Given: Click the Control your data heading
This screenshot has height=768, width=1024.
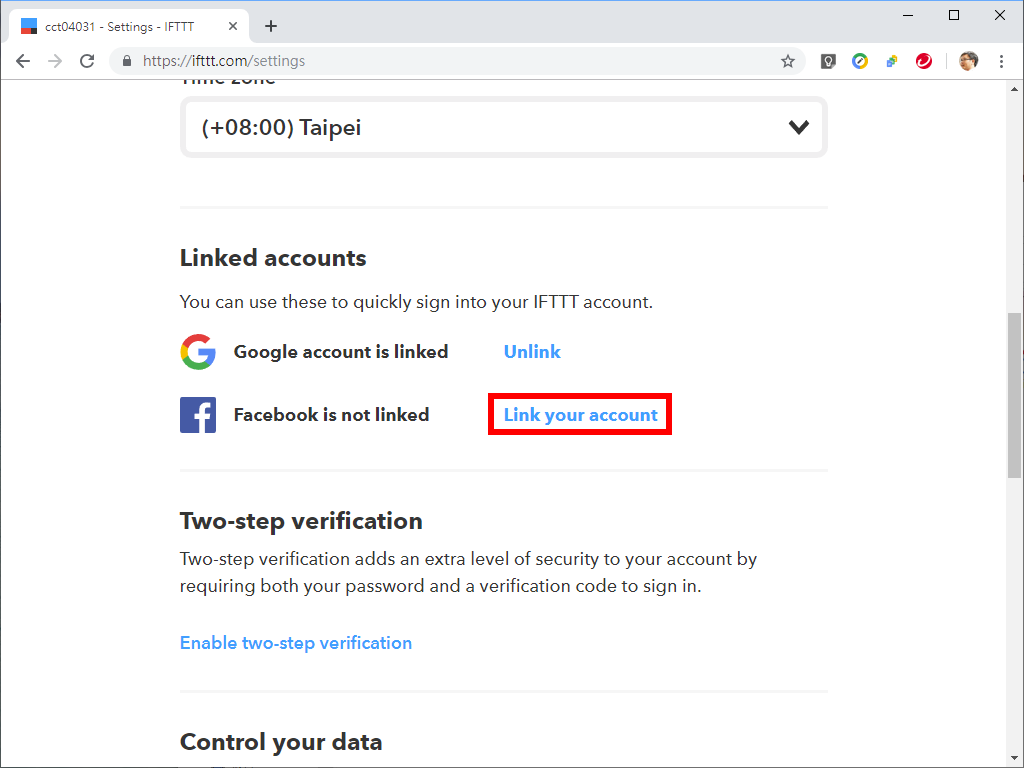Looking at the screenshot, I should tap(281, 743).
